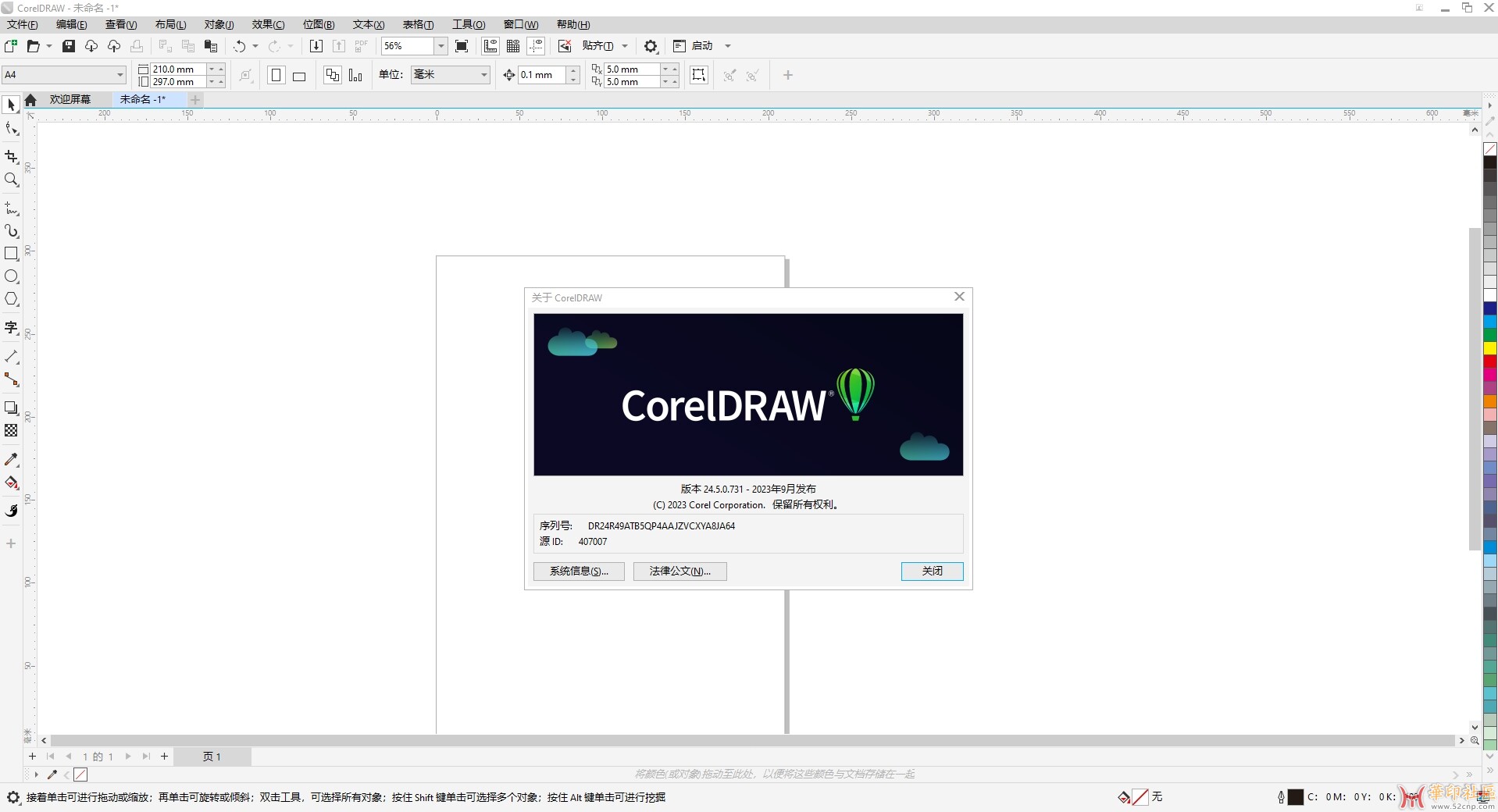Toggle Show Rulers button
1498x812 pixels.
pos(490,46)
